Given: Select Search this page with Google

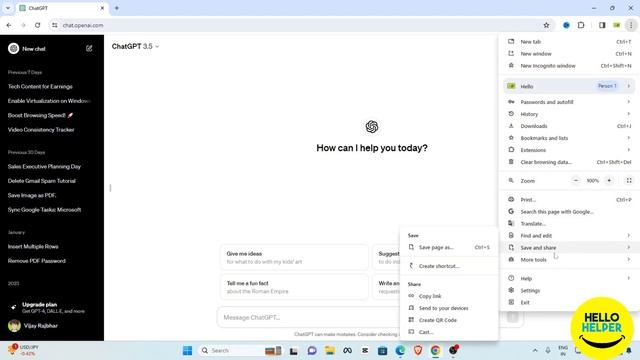Looking at the screenshot, I should coord(569,211).
